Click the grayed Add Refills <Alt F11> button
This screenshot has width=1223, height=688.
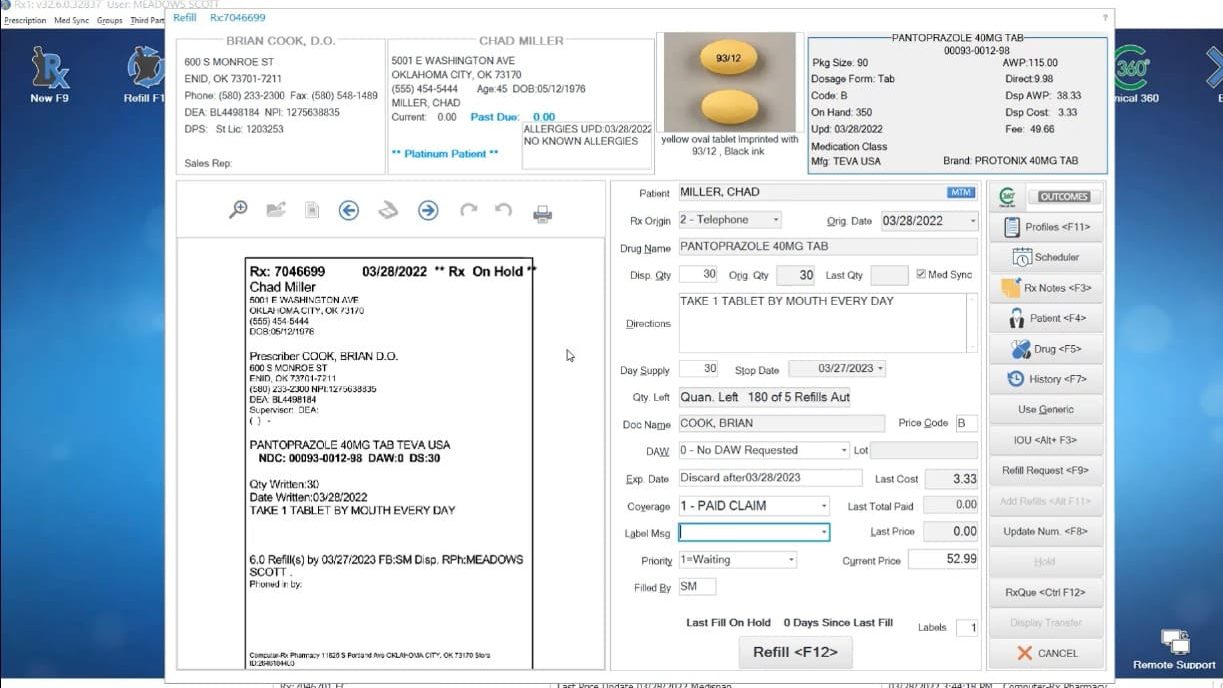tap(1046, 501)
